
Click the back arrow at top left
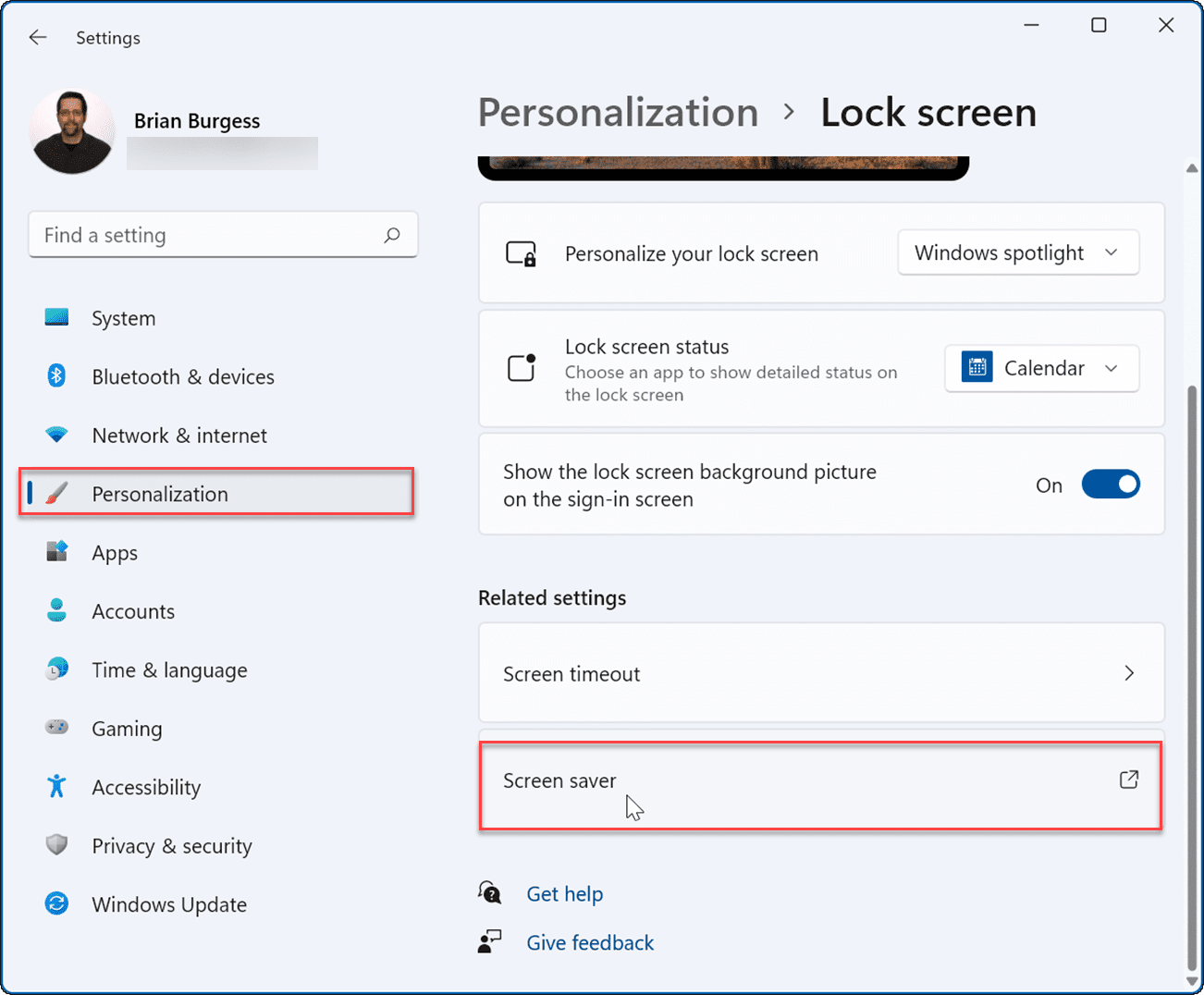37,37
